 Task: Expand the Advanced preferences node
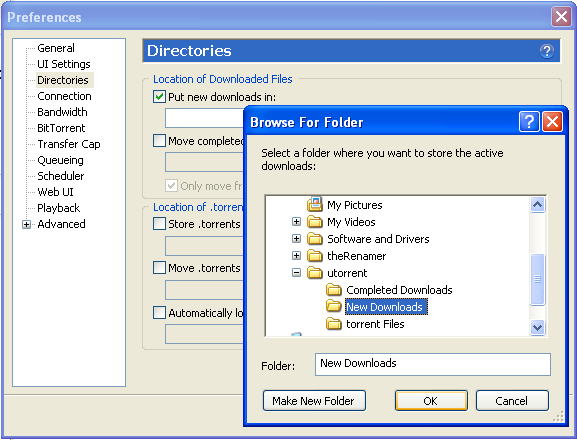click(26, 224)
